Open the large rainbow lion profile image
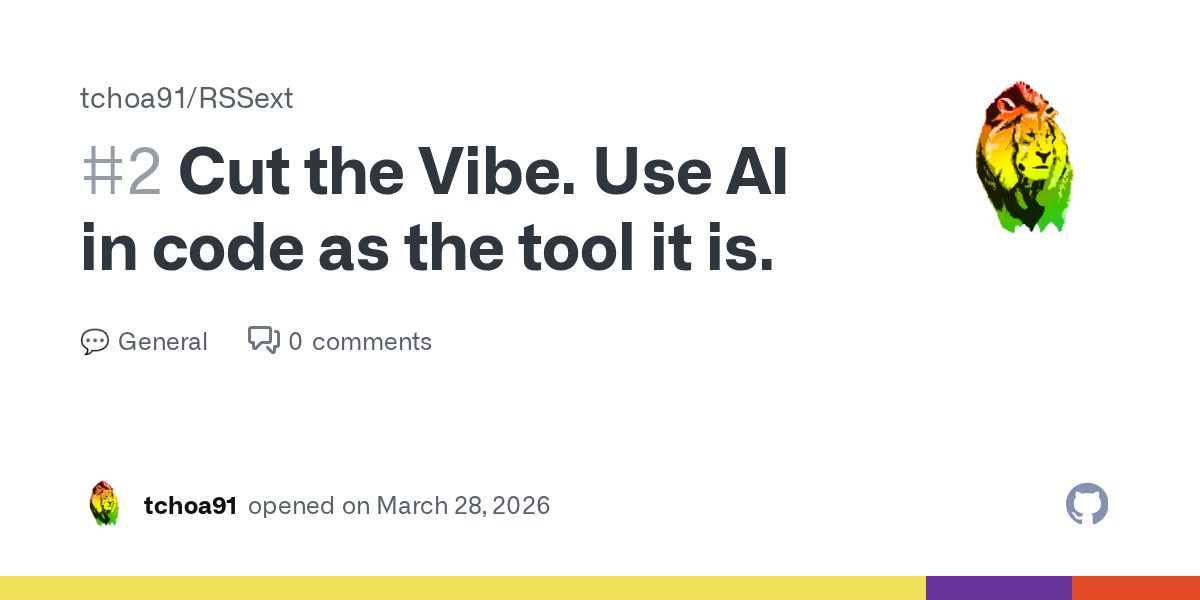Screen dimensions: 1200x600 (x=1024, y=158)
